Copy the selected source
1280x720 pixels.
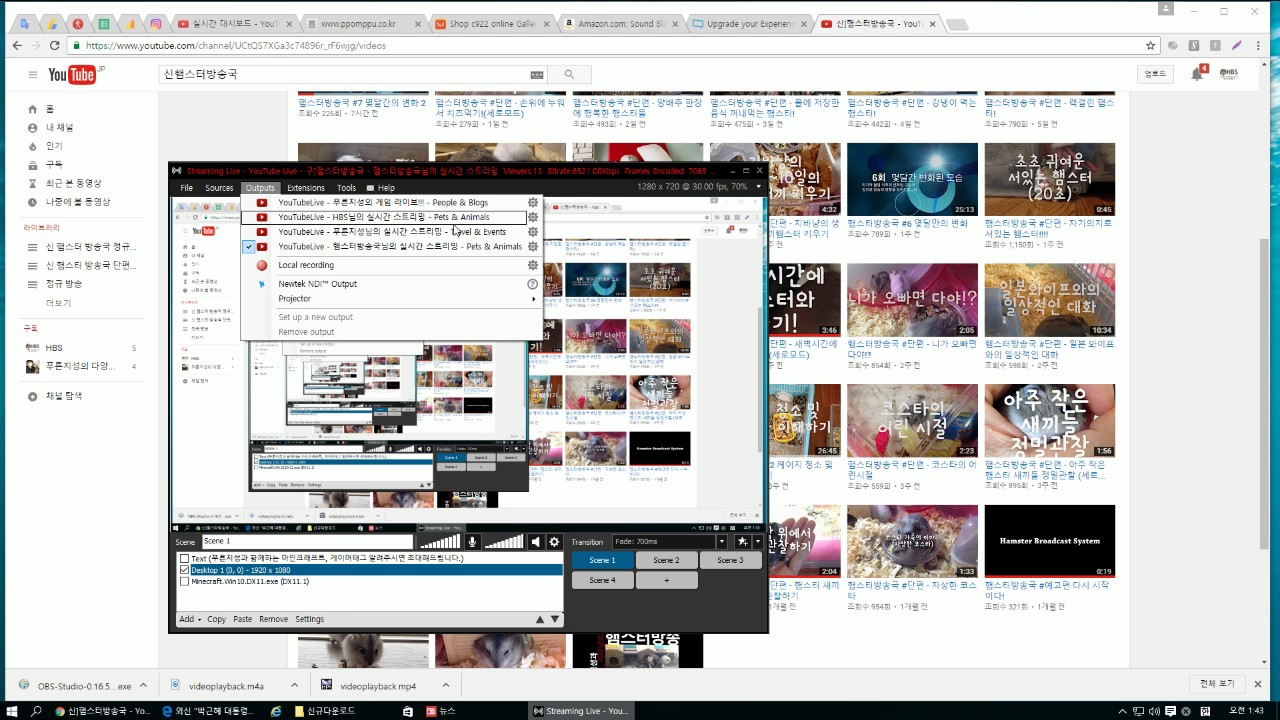coord(216,619)
